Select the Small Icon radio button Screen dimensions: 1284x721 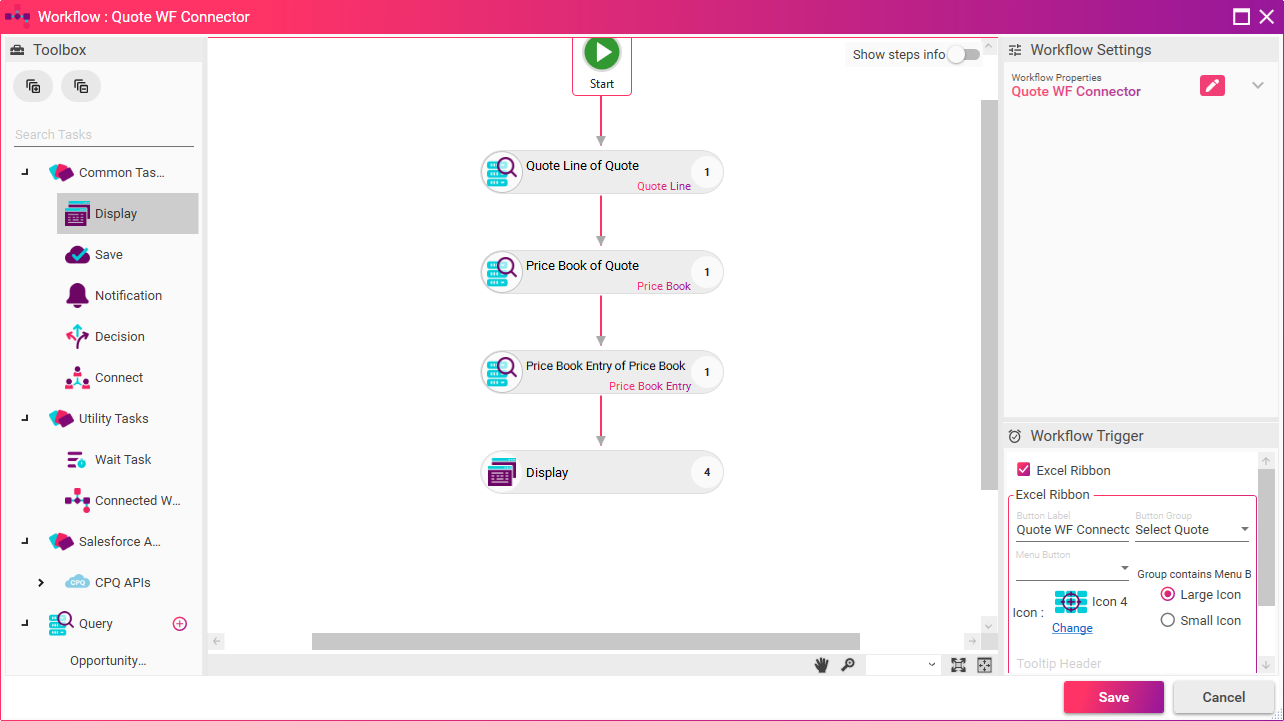(x=1167, y=620)
